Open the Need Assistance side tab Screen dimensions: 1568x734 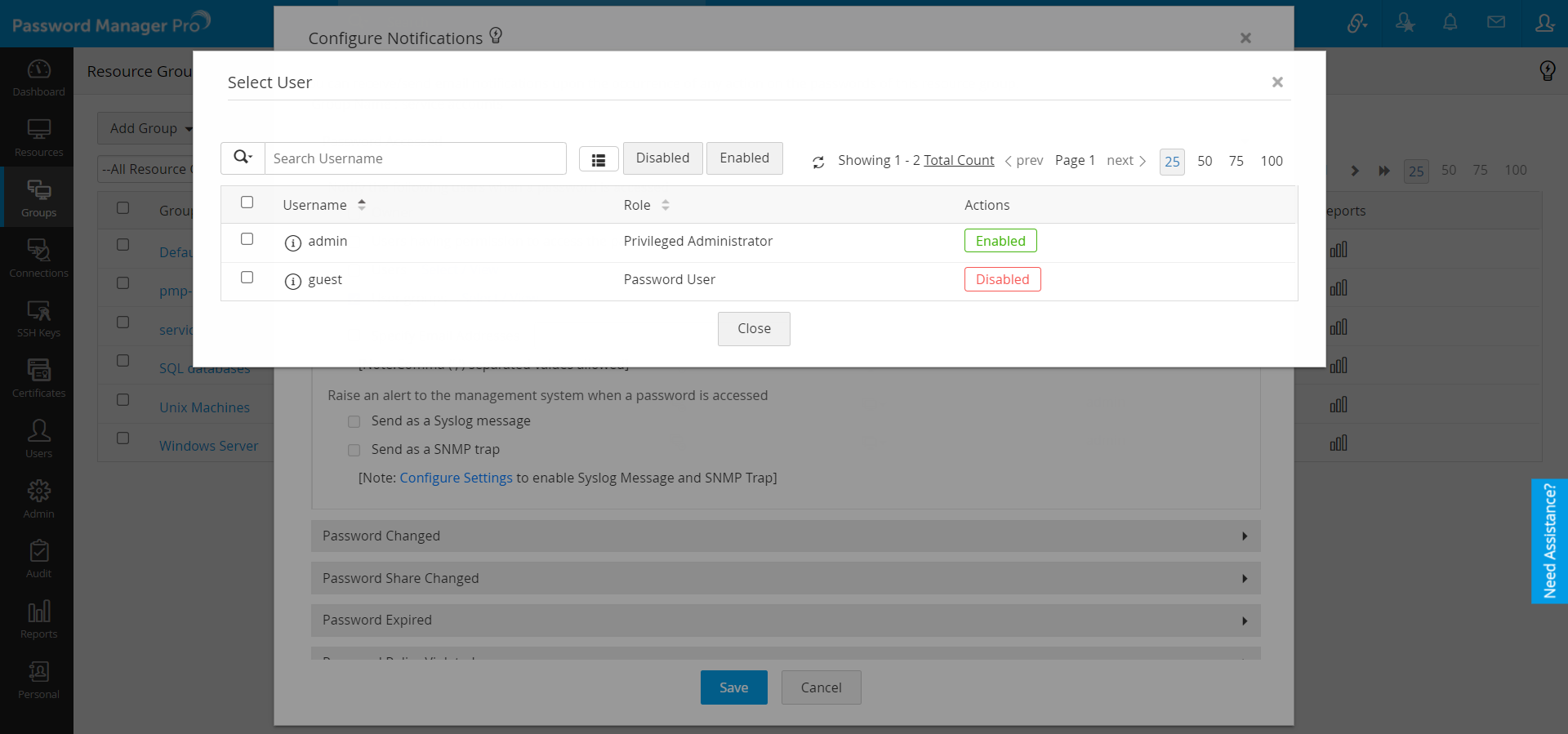tap(1549, 541)
